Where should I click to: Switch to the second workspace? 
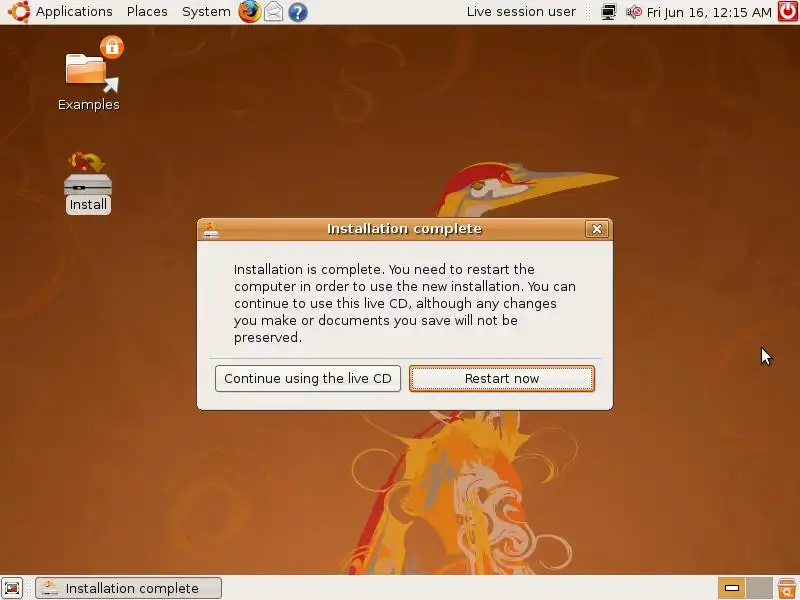point(760,588)
